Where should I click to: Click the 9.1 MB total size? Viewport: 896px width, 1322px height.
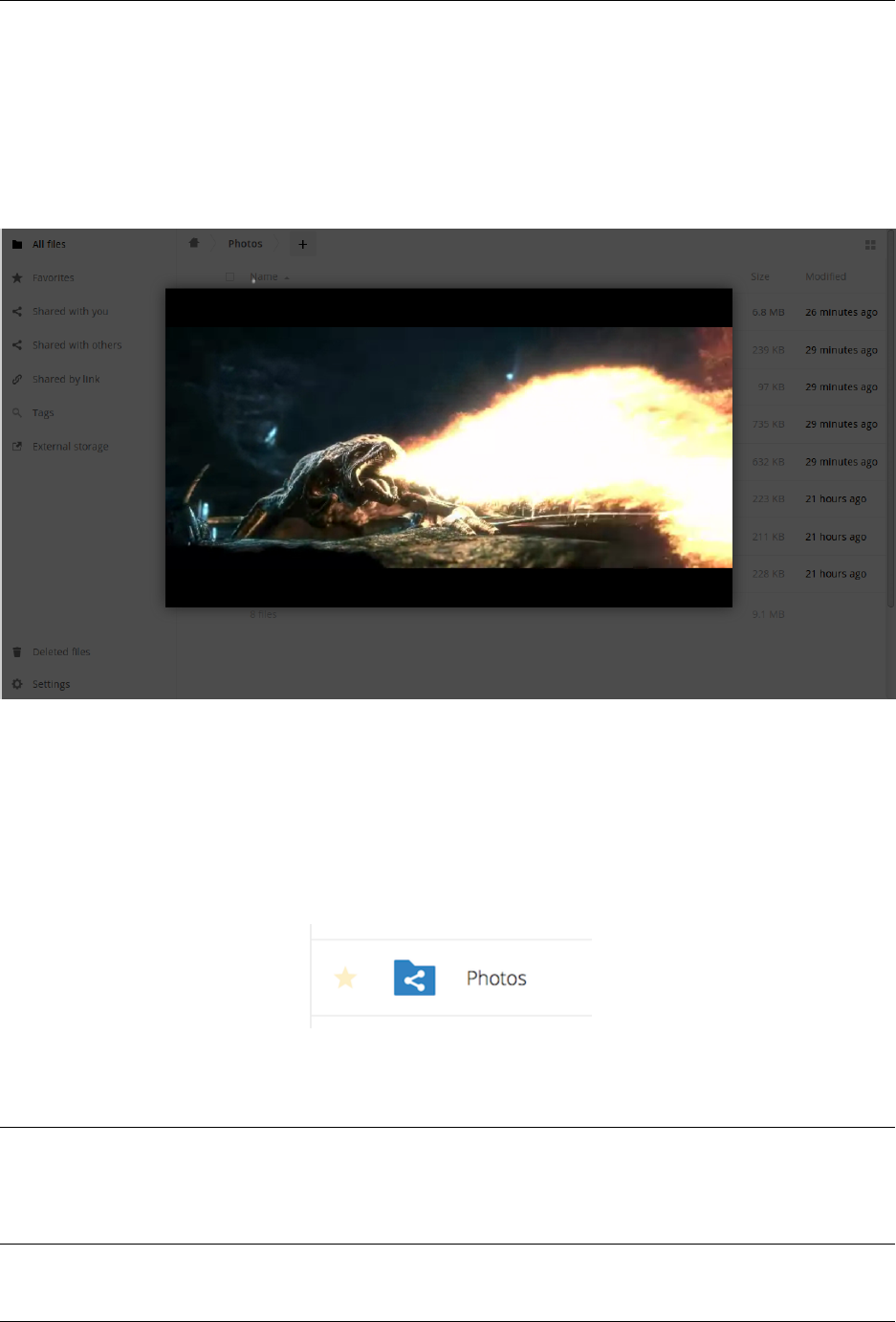pos(768,614)
